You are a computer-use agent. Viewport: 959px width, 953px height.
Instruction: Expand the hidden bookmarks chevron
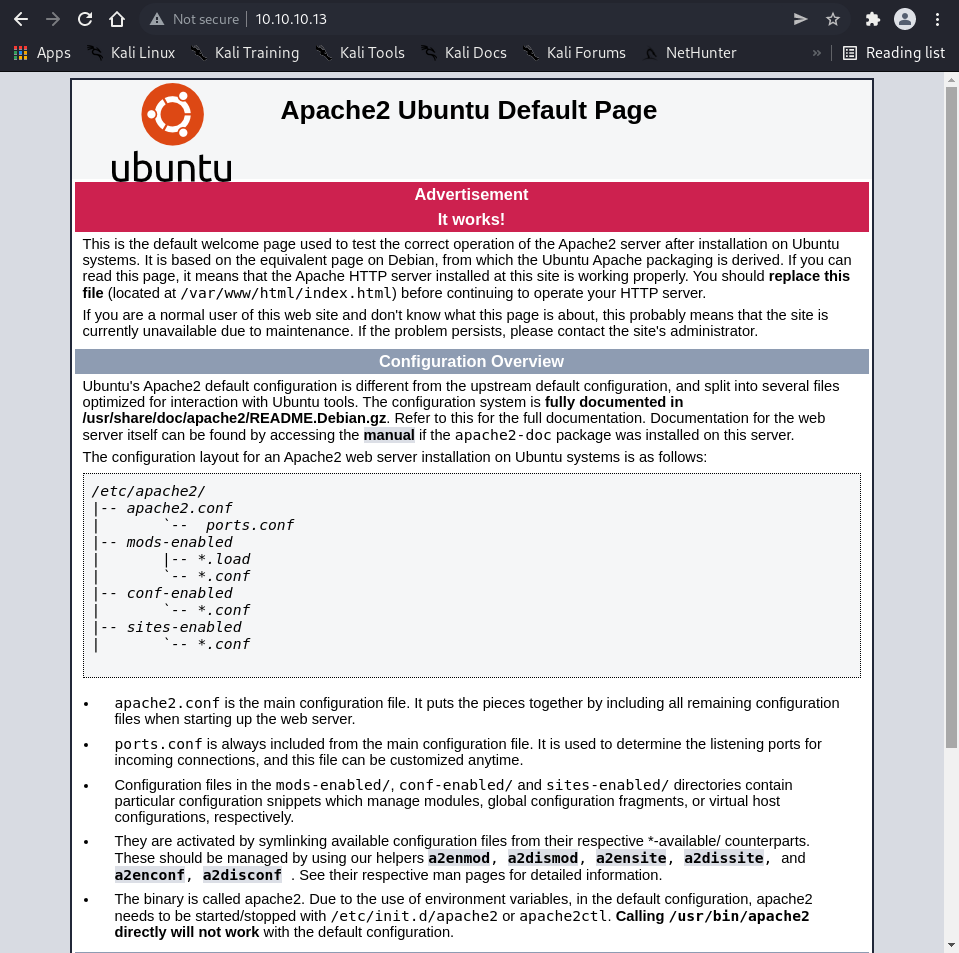click(x=816, y=53)
